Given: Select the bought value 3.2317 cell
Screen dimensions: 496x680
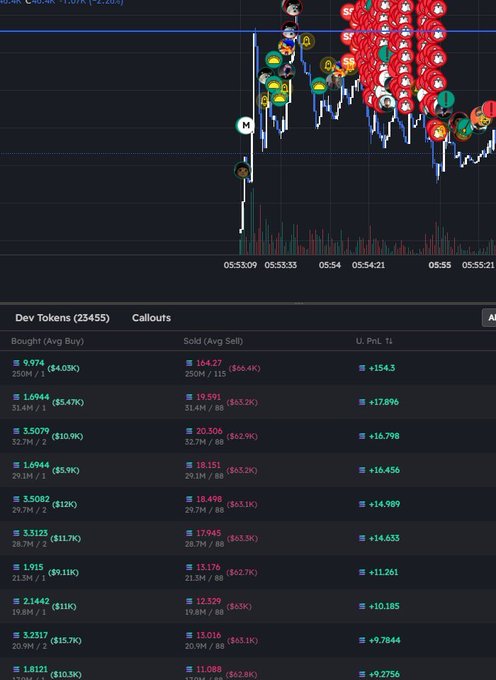Looking at the screenshot, I should pyautogui.click(x=36, y=635).
